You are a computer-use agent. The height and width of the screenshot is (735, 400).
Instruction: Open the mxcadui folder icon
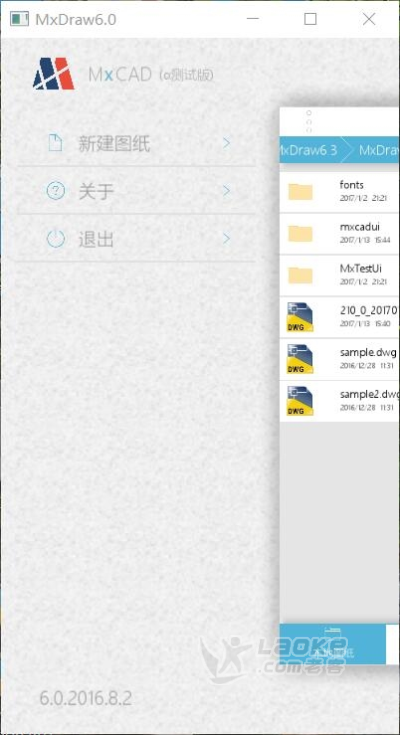pos(300,233)
